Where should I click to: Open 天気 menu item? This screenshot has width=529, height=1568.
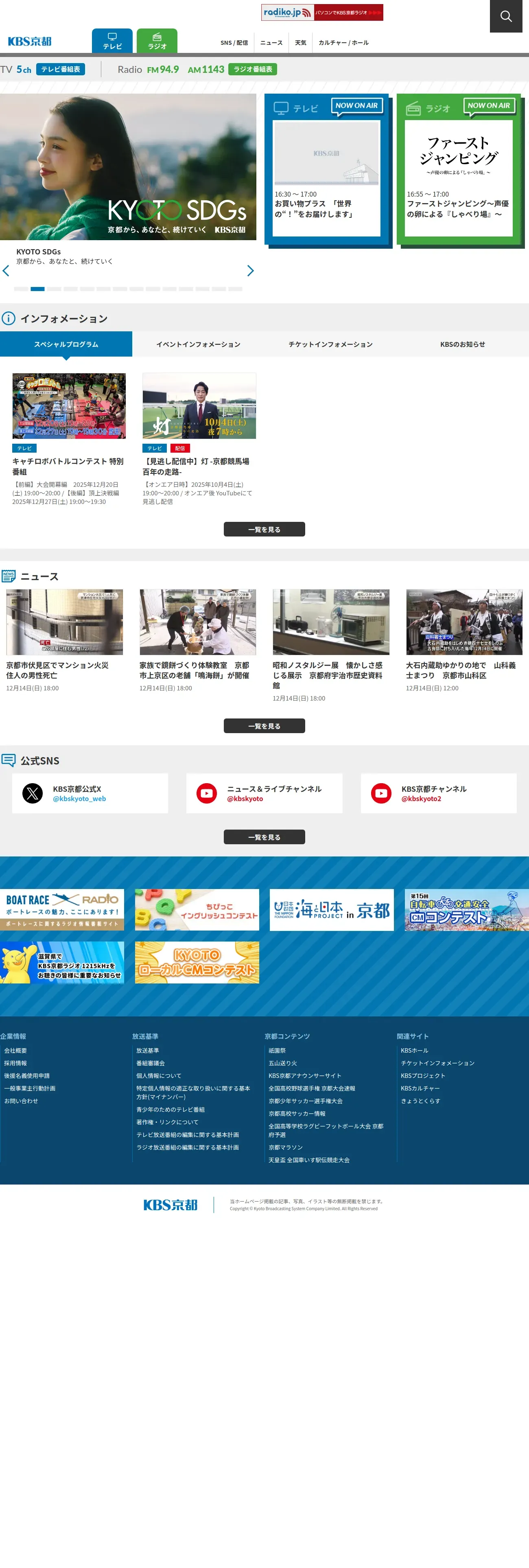point(301,43)
